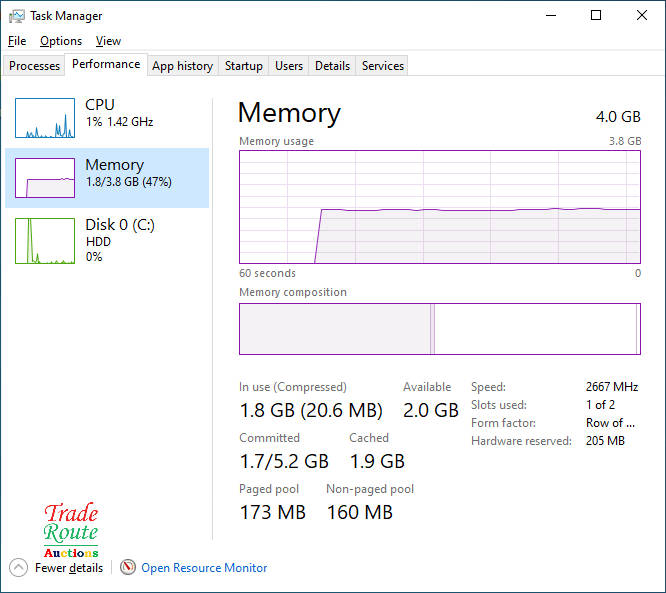This screenshot has width=666, height=593.
Task: Open the Users tab
Action: pyautogui.click(x=289, y=66)
